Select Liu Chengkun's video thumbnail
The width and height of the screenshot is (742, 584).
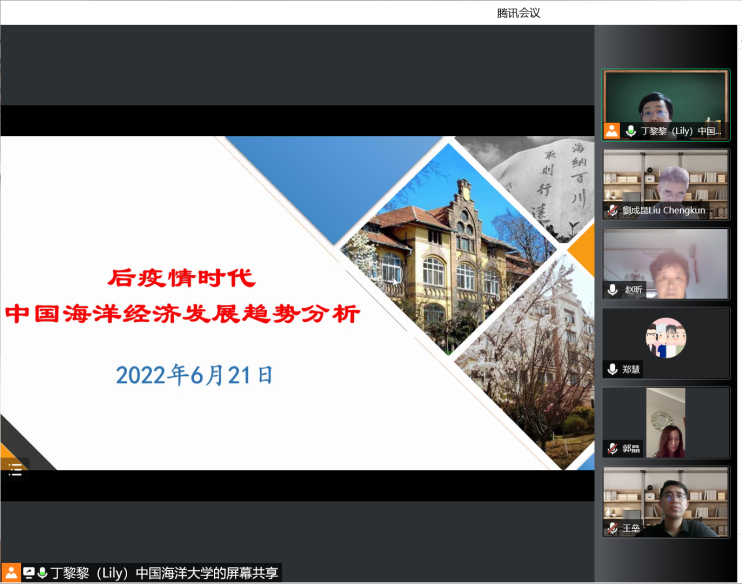click(666, 178)
